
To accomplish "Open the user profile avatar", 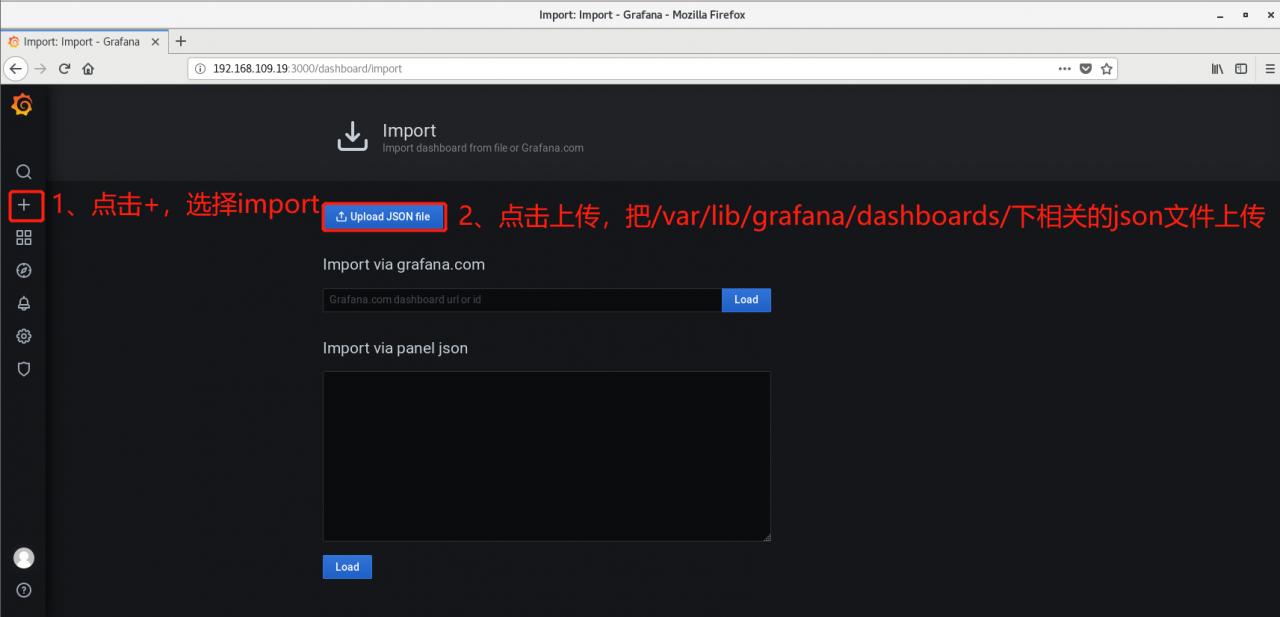I will pos(24,558).
